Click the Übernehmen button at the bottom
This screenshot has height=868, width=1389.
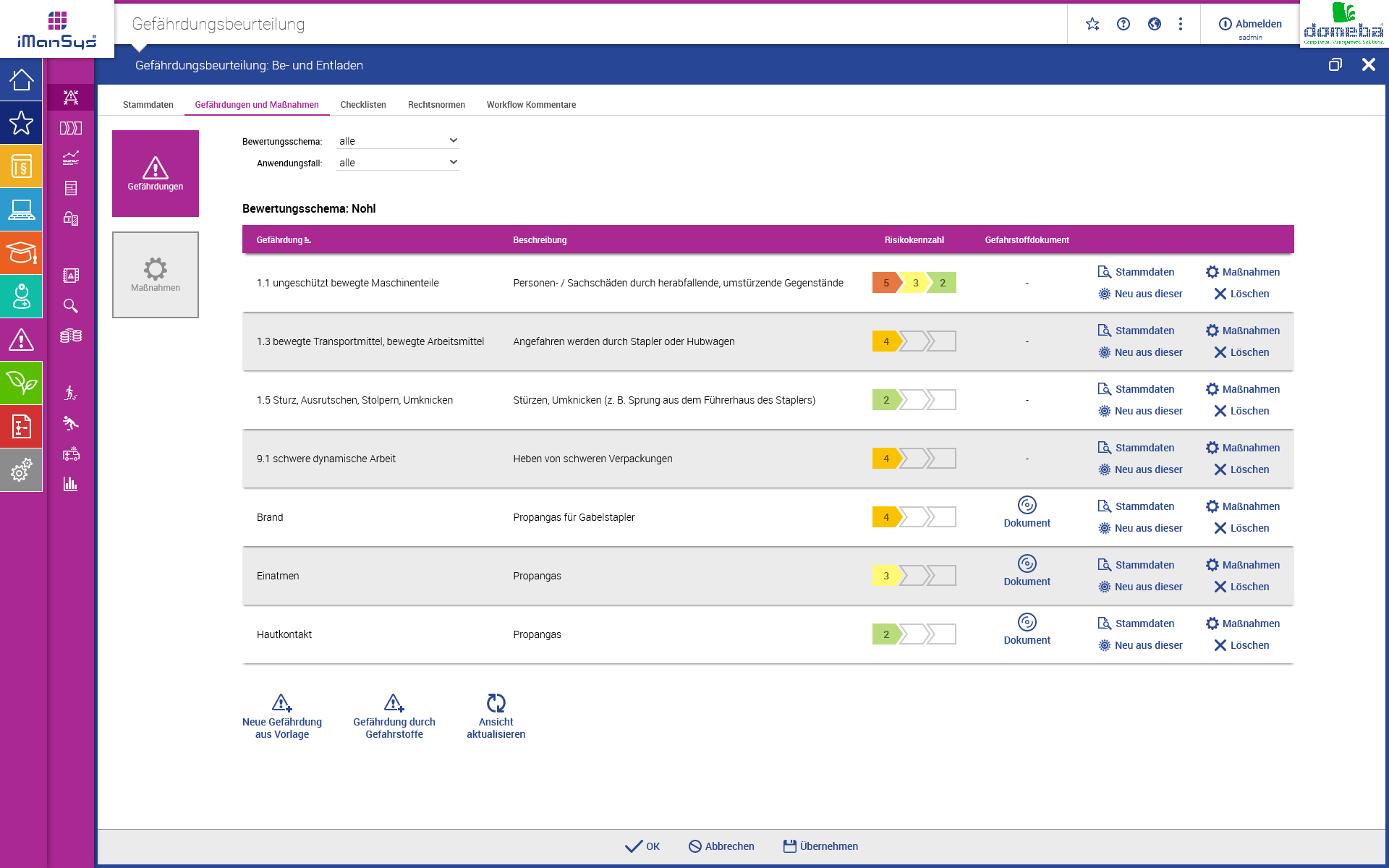tap(820, 846)
